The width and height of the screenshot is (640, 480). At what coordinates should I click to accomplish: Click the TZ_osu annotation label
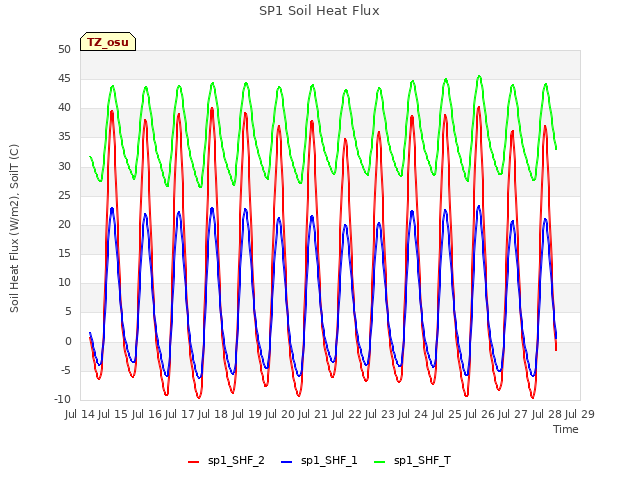click(x=108, y=42)
